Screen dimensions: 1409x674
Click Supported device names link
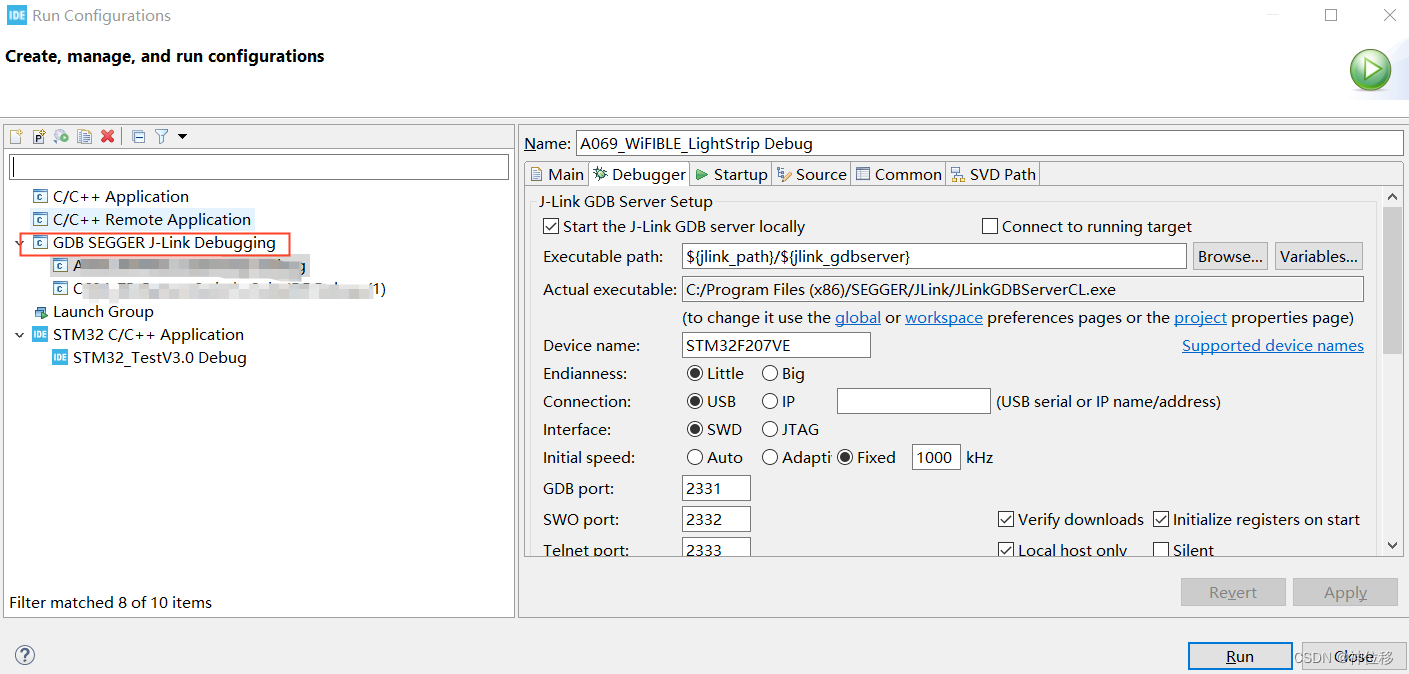[1272, 345]
